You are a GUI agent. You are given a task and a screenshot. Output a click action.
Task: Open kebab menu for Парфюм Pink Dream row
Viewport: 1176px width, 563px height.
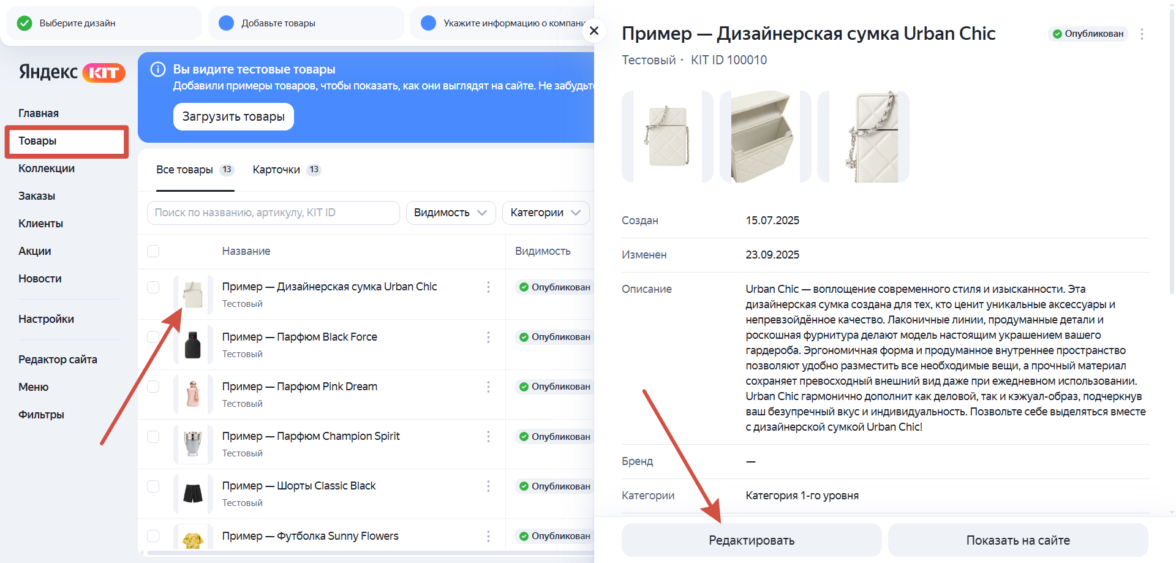click(488, 387)
